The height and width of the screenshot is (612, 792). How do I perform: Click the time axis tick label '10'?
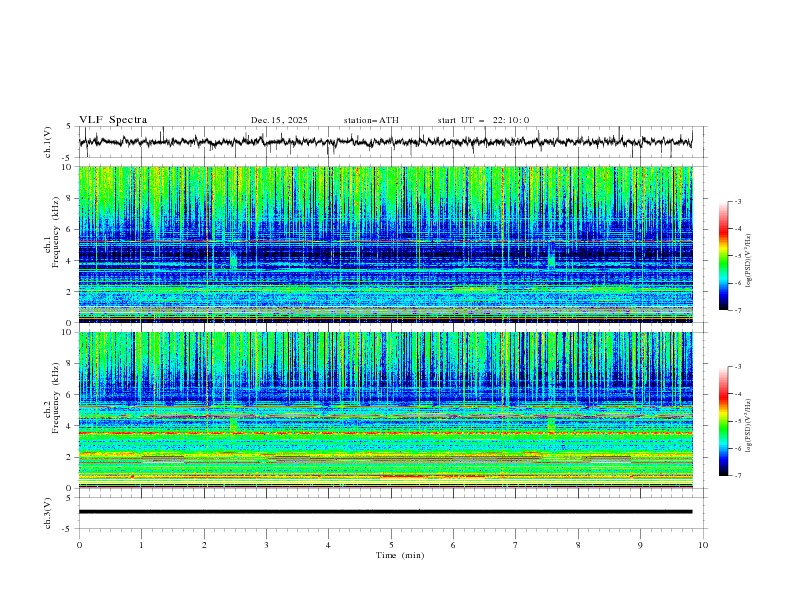703,545
